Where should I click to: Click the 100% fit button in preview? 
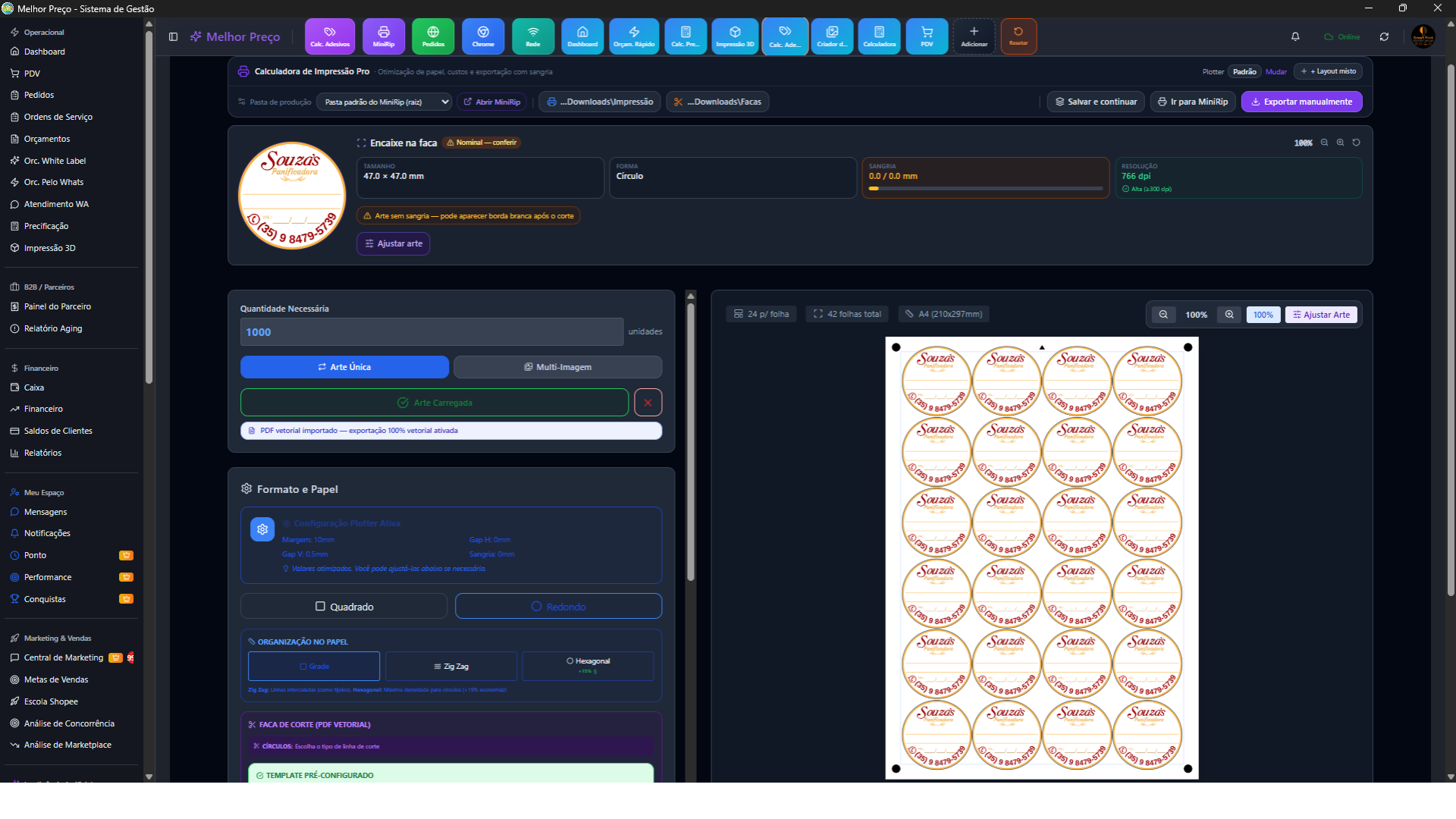coord(1263,315)
